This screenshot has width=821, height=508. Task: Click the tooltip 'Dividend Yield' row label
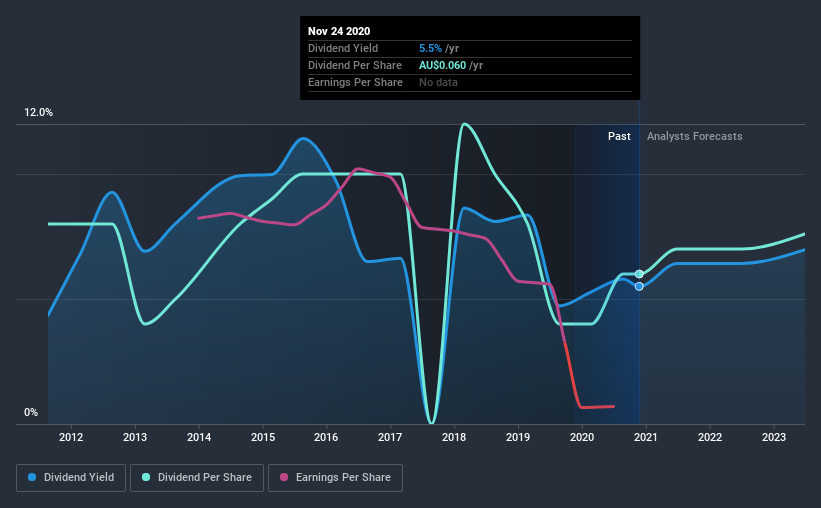[343, 48]
